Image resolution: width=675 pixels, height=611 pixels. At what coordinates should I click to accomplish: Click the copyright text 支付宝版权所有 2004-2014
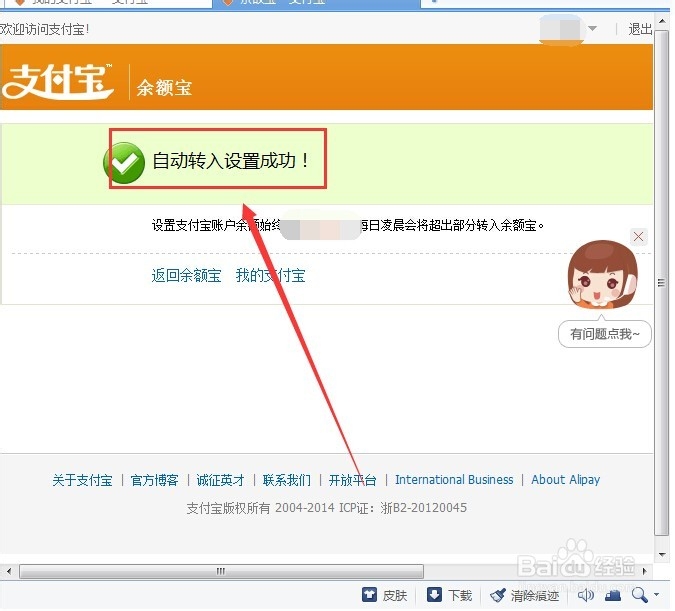pyautogui.click(x=260, y=508)
